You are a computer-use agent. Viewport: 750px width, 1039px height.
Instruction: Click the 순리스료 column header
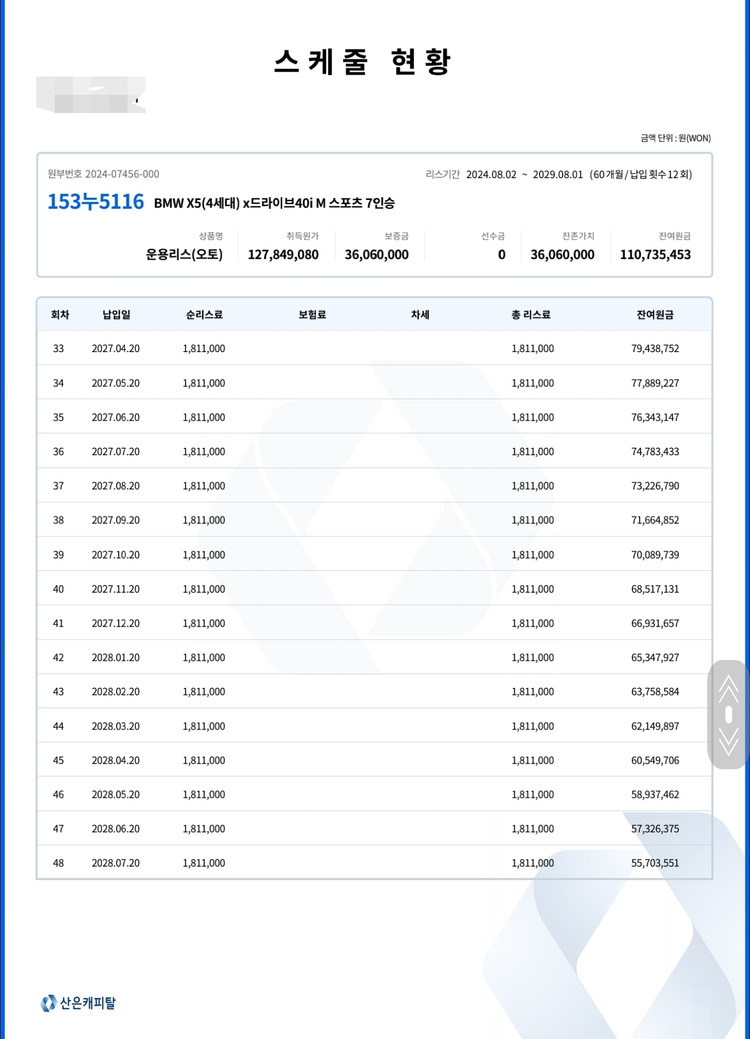[x=204, y=315]
